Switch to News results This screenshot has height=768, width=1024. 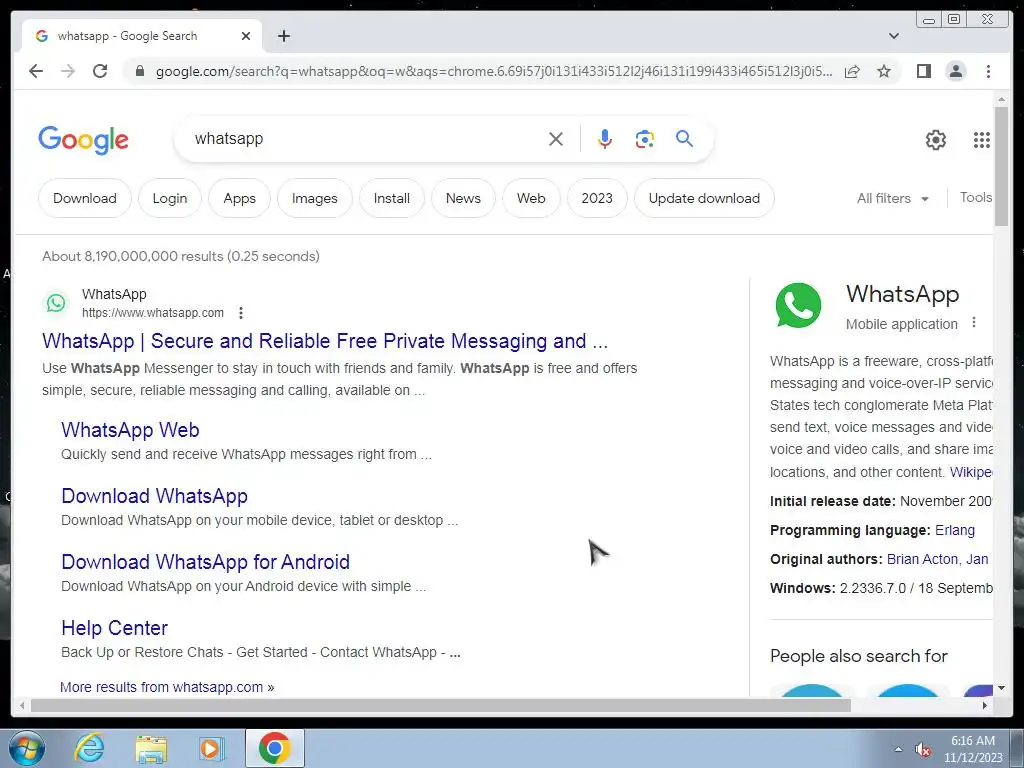click(x=463, y=198)
